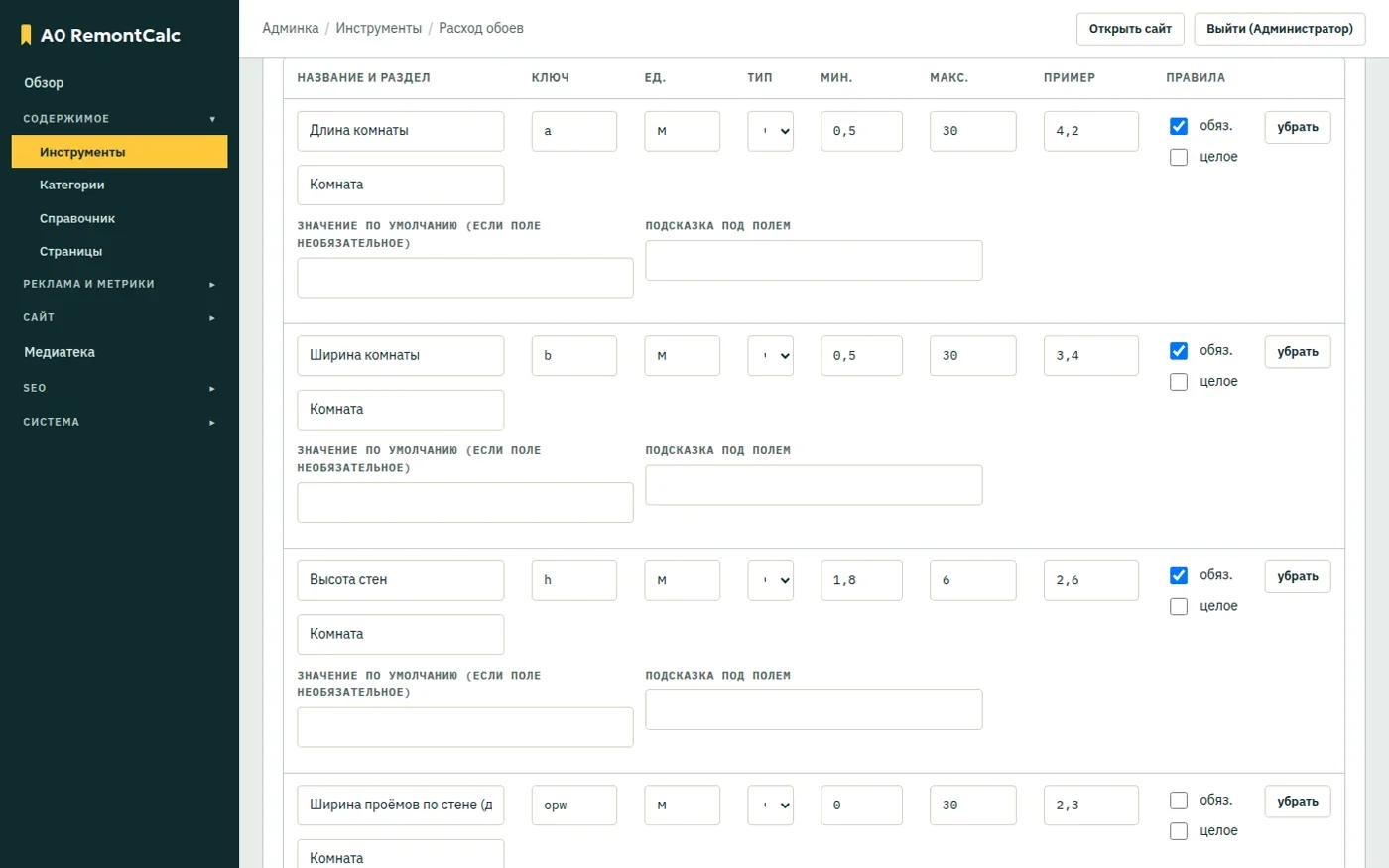
Task: Check 'целое' in the Ширина проёмов row
Action: coord(1179,831)
